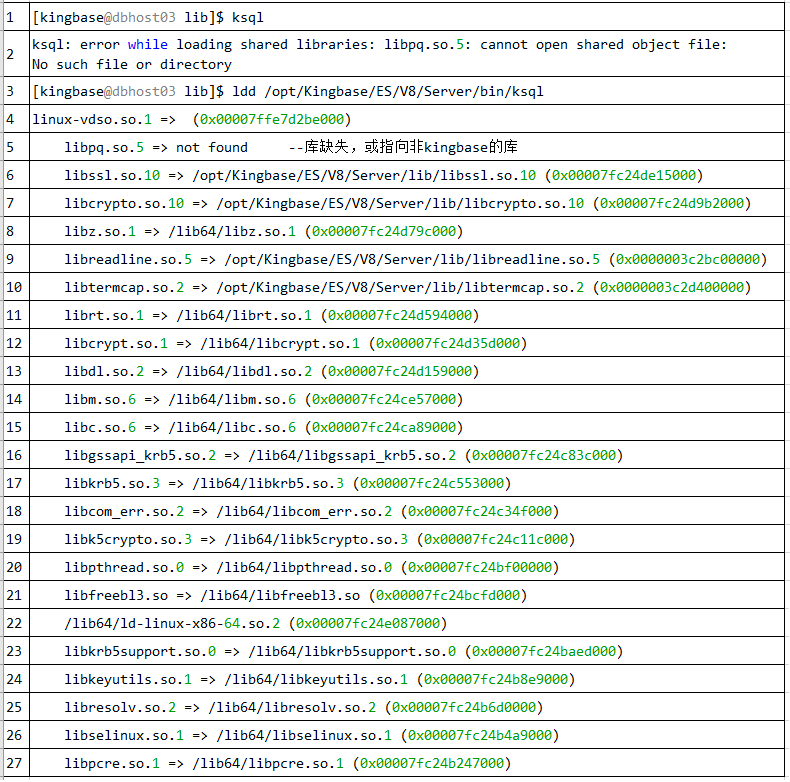Viewport: 790px width, 782px height.
Task: Click the libkrb5support.so.0 line
Action: [344, 651]
